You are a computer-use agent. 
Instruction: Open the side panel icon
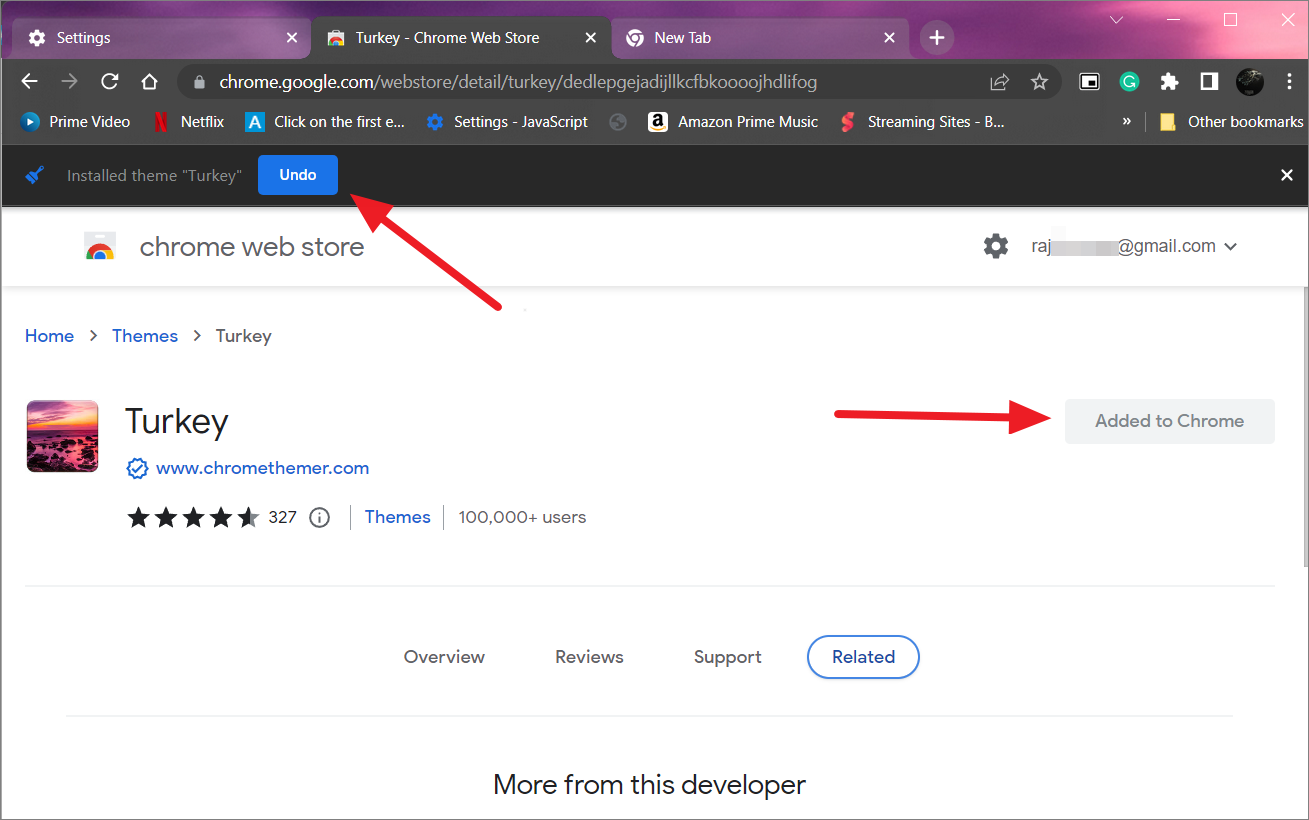[1208, 82]
